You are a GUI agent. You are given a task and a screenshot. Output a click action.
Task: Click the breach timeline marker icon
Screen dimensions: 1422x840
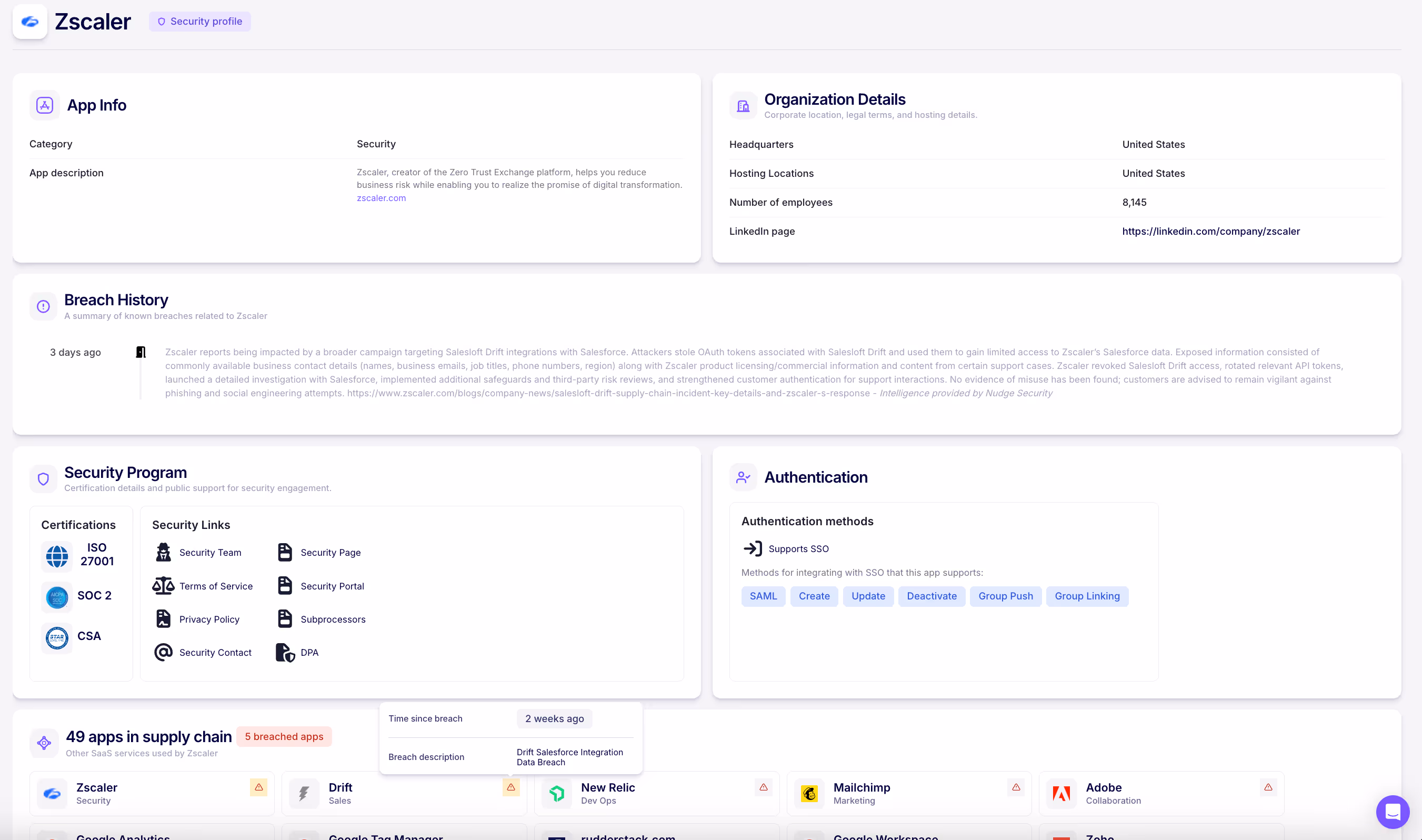point(141,352)
